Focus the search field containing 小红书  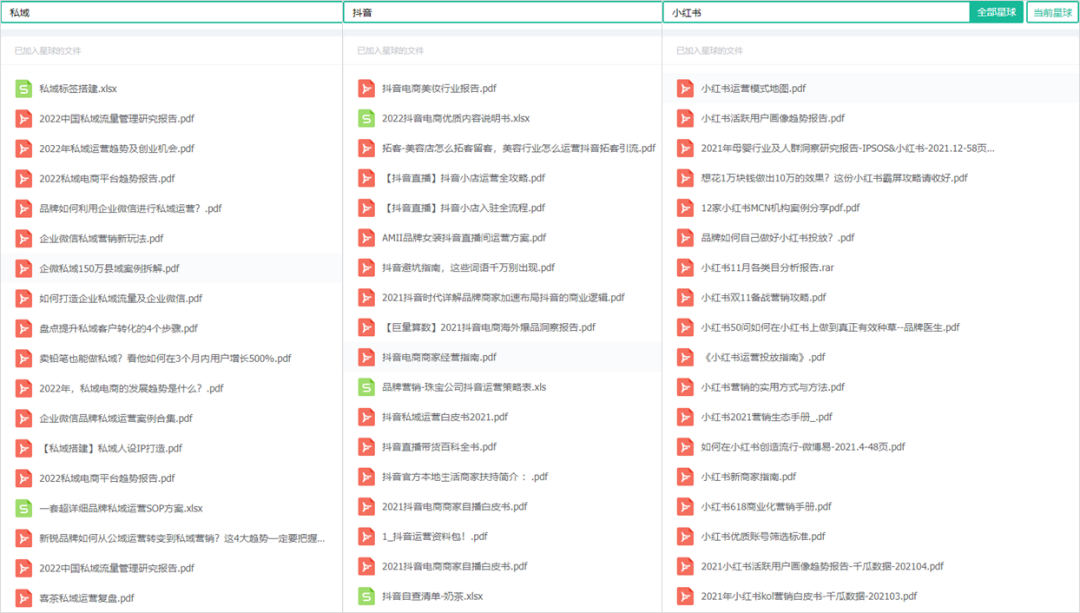[x=816, y=12]
